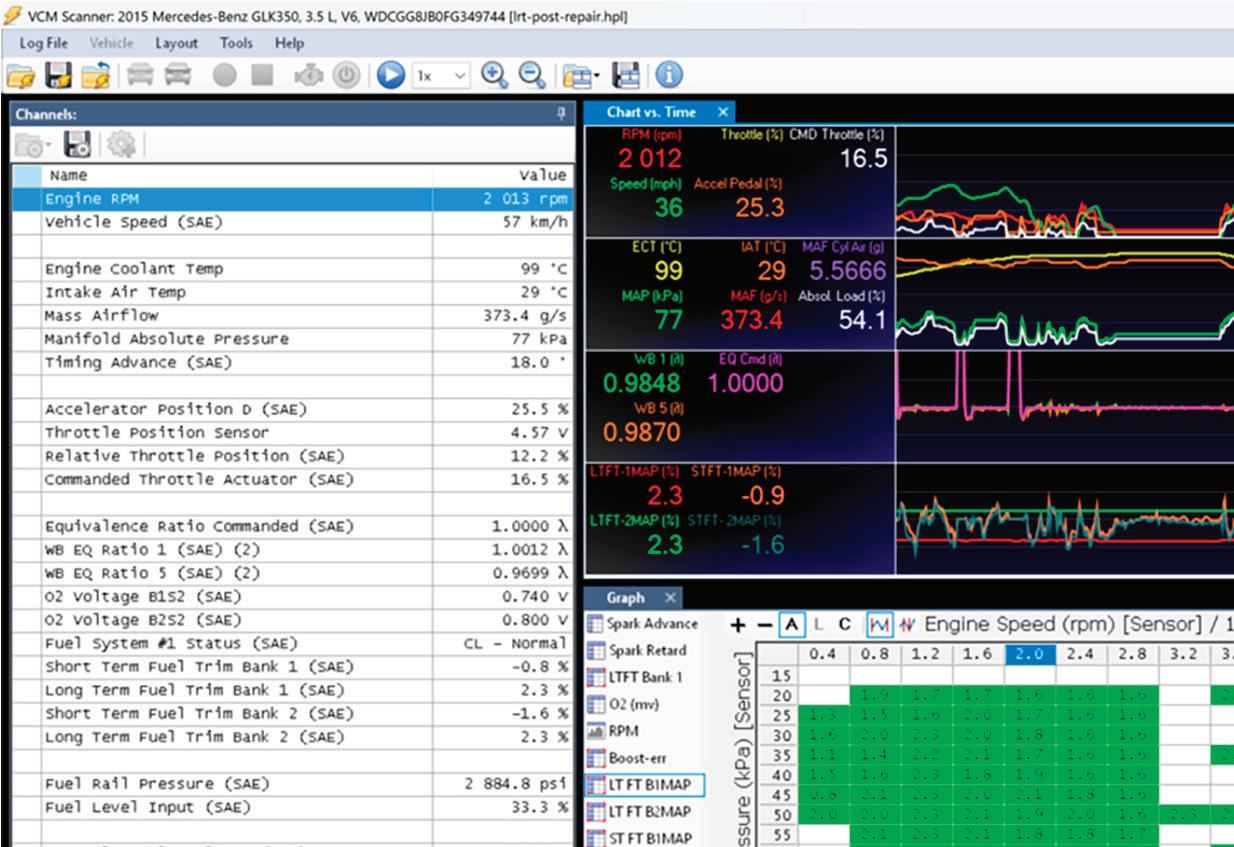Click the Zoom In magnifier icon

click(x=494, y=75)
